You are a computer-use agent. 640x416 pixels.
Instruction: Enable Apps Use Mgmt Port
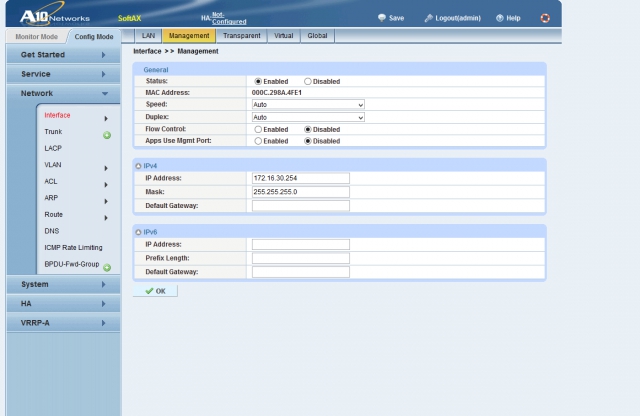click(258, 141)
